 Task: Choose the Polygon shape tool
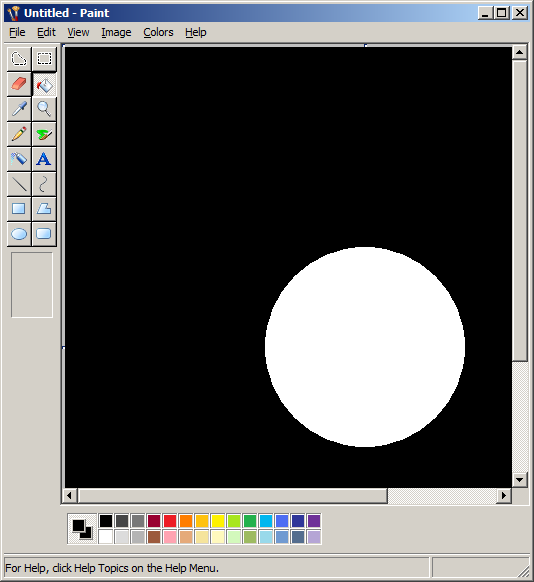pyautogui.click(x=44, y=209)
